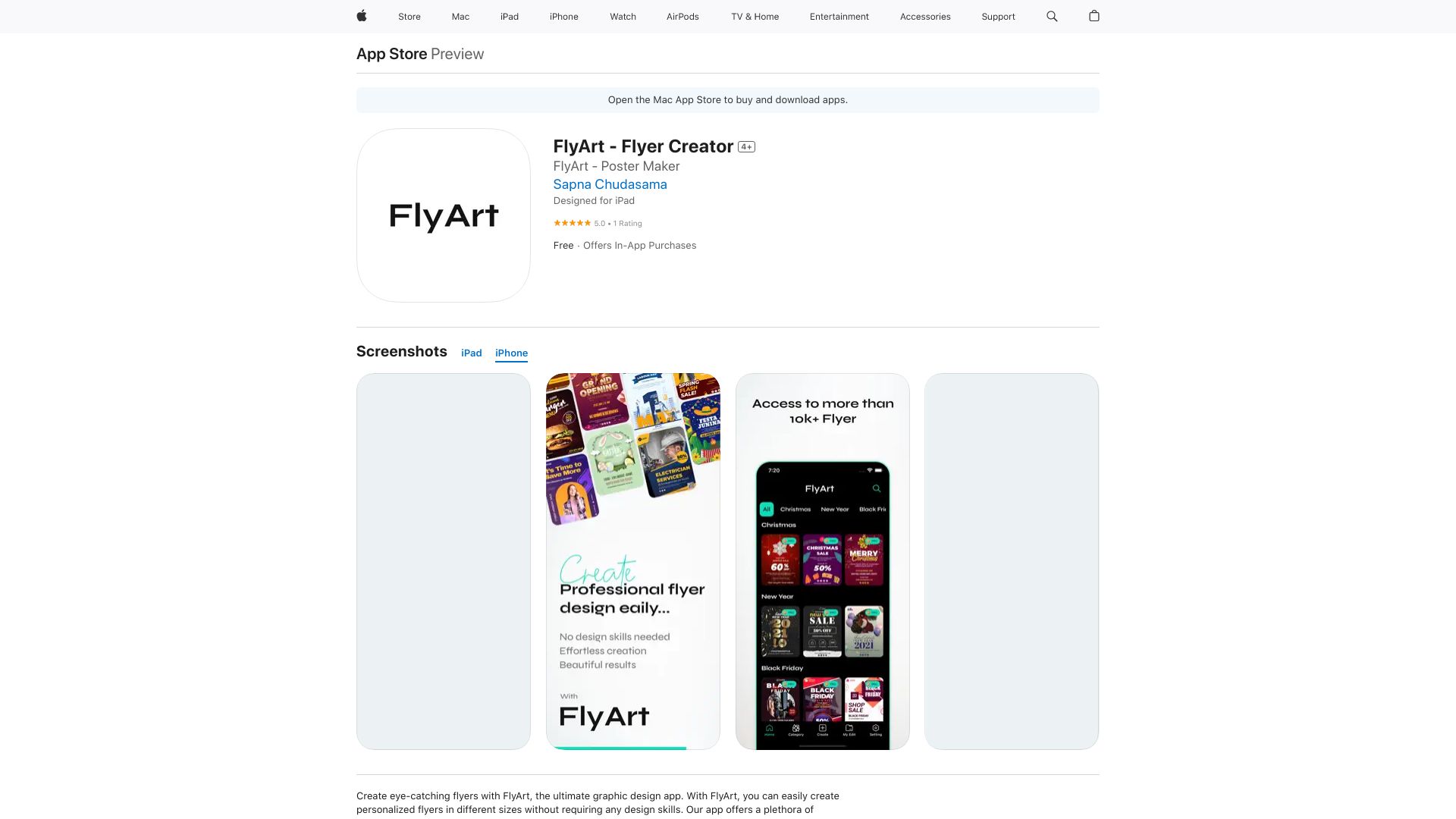
Task: Click the App Store heading link
Action: coord(391,54)
